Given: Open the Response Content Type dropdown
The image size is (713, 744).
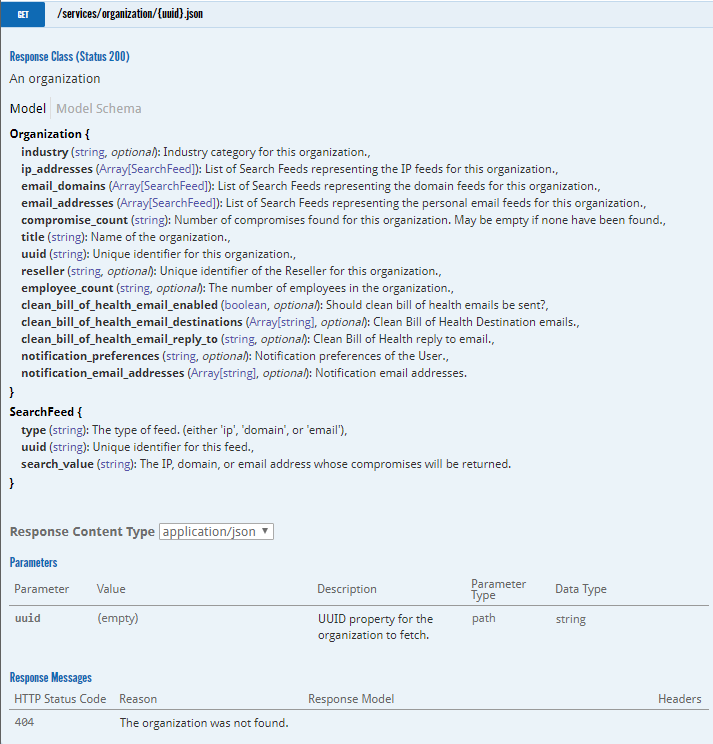Looking at the screenshot, I should tap(216, 532).
